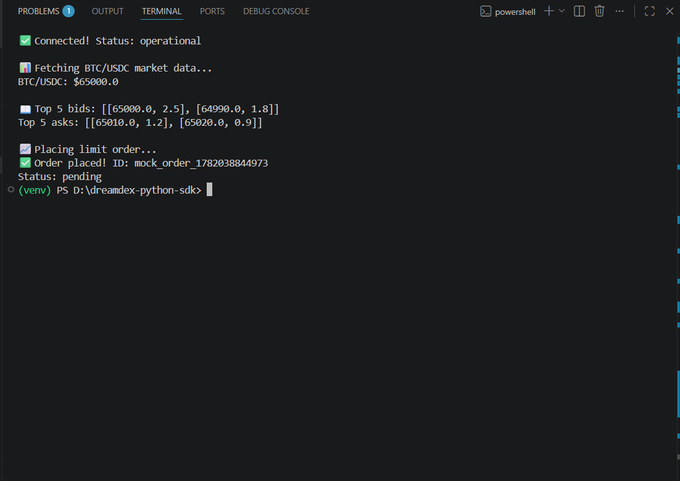Click the 'BTC/USDC: $65000.0' output
This screenshot has height=481, width=680.
[x=68, y=82]
